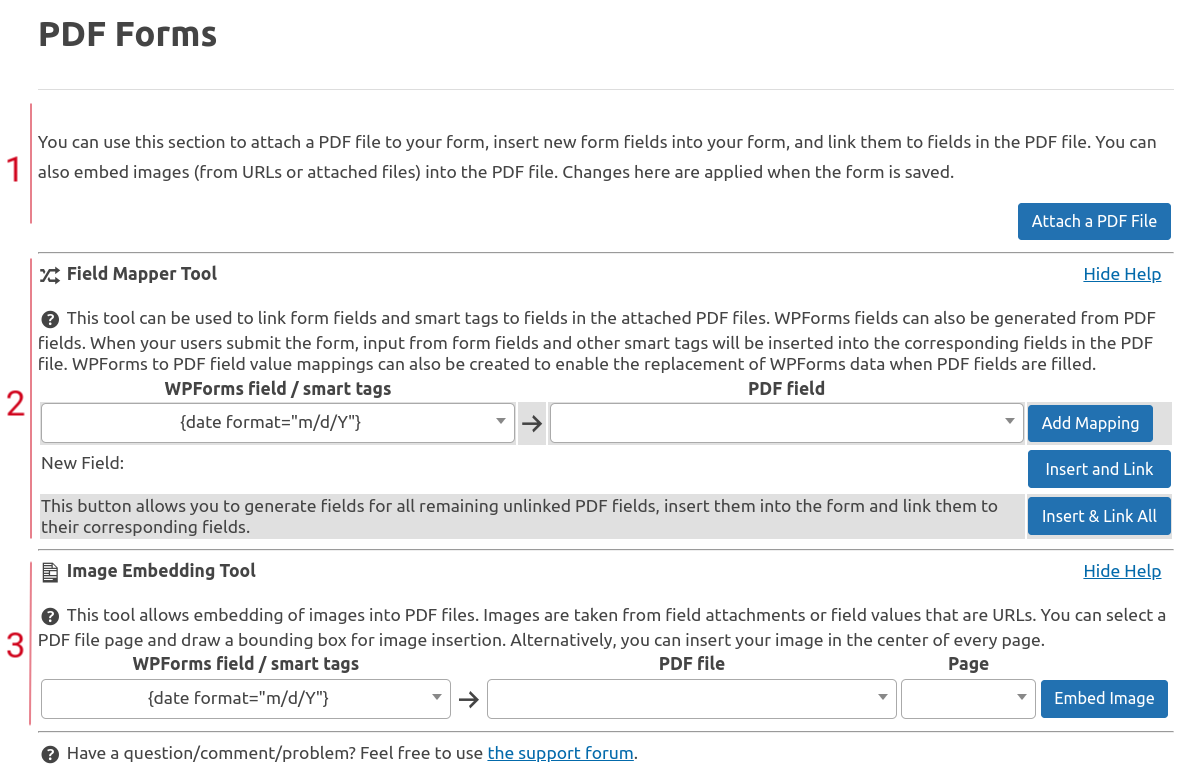Open the Field Mapper WPForms field dropdown

click(x=278, y=423)
